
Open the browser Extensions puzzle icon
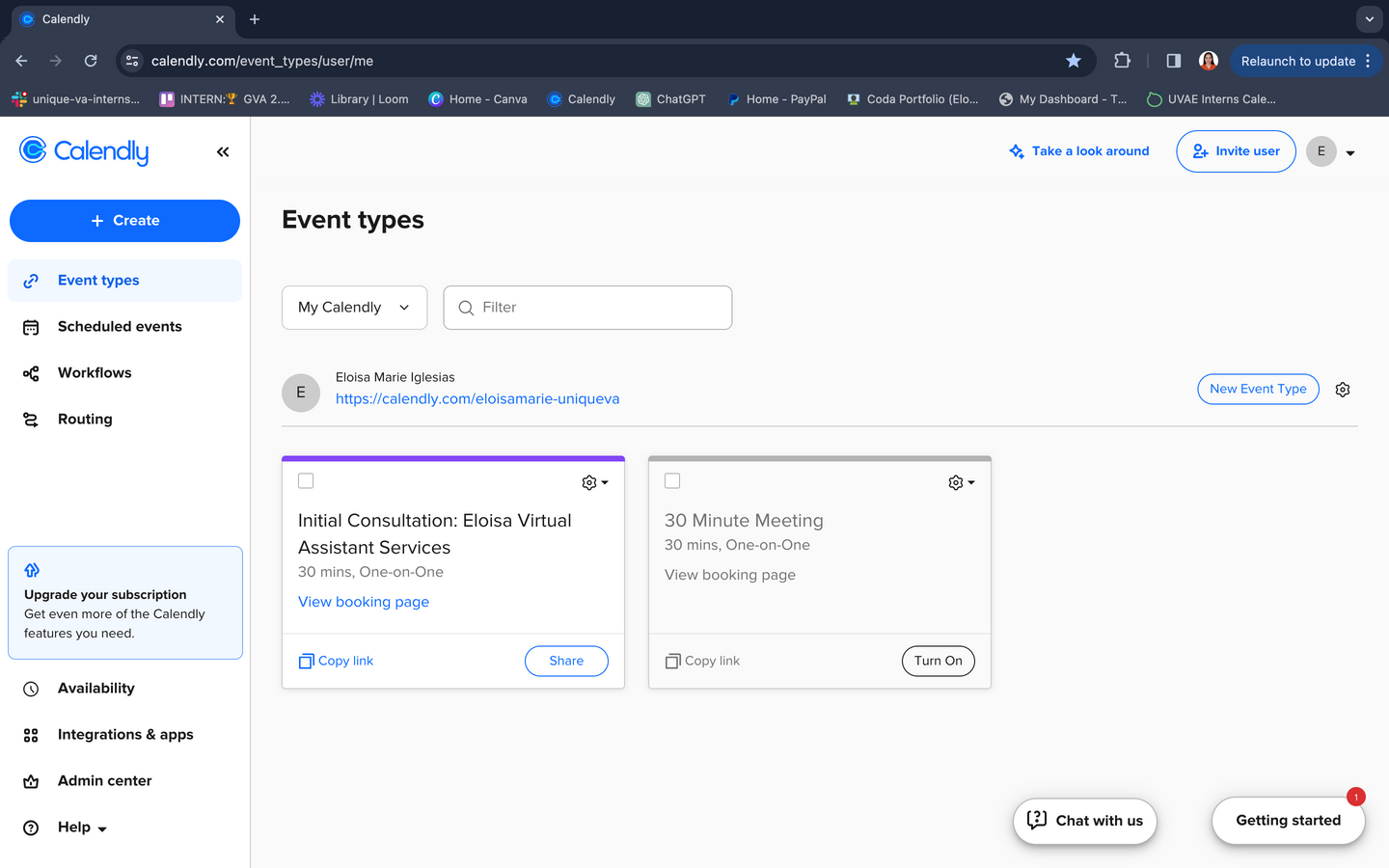click(1122, 61)
